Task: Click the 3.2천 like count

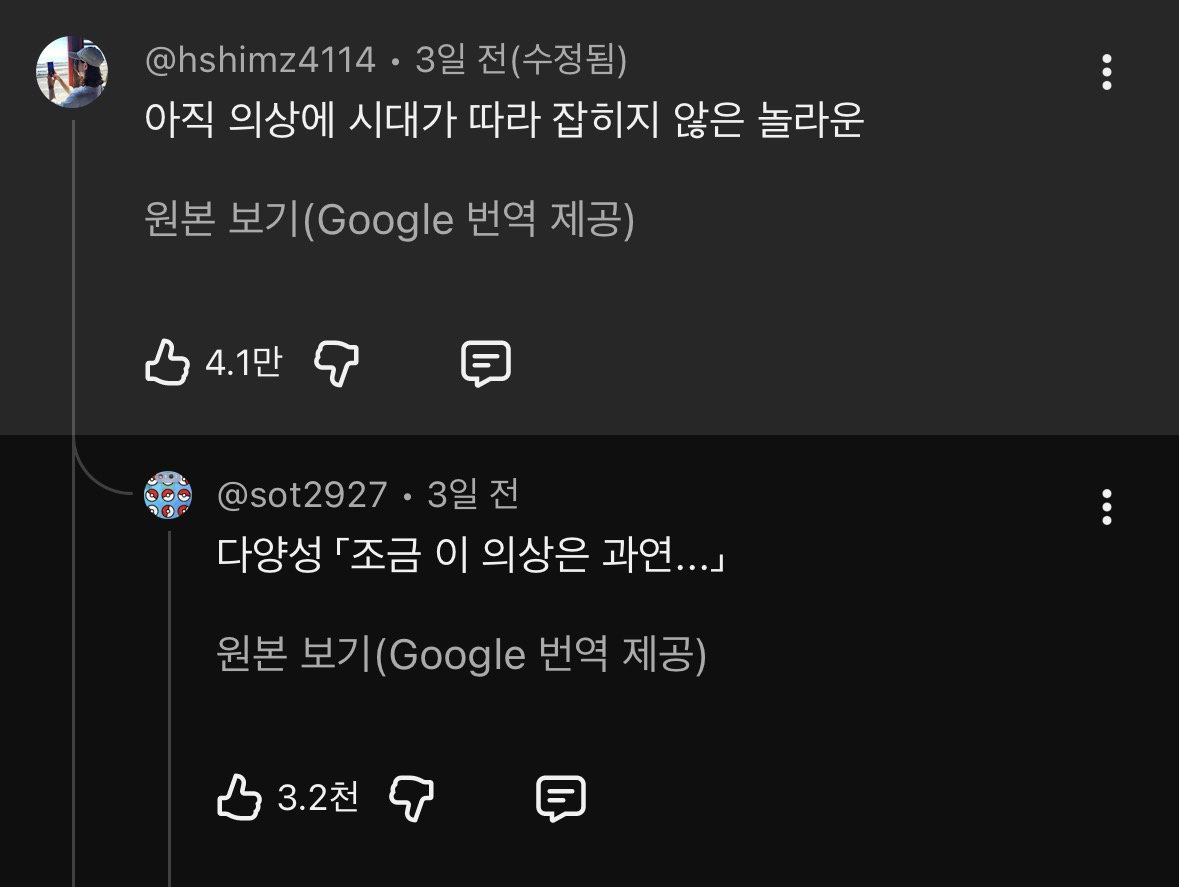Action: 318,797
